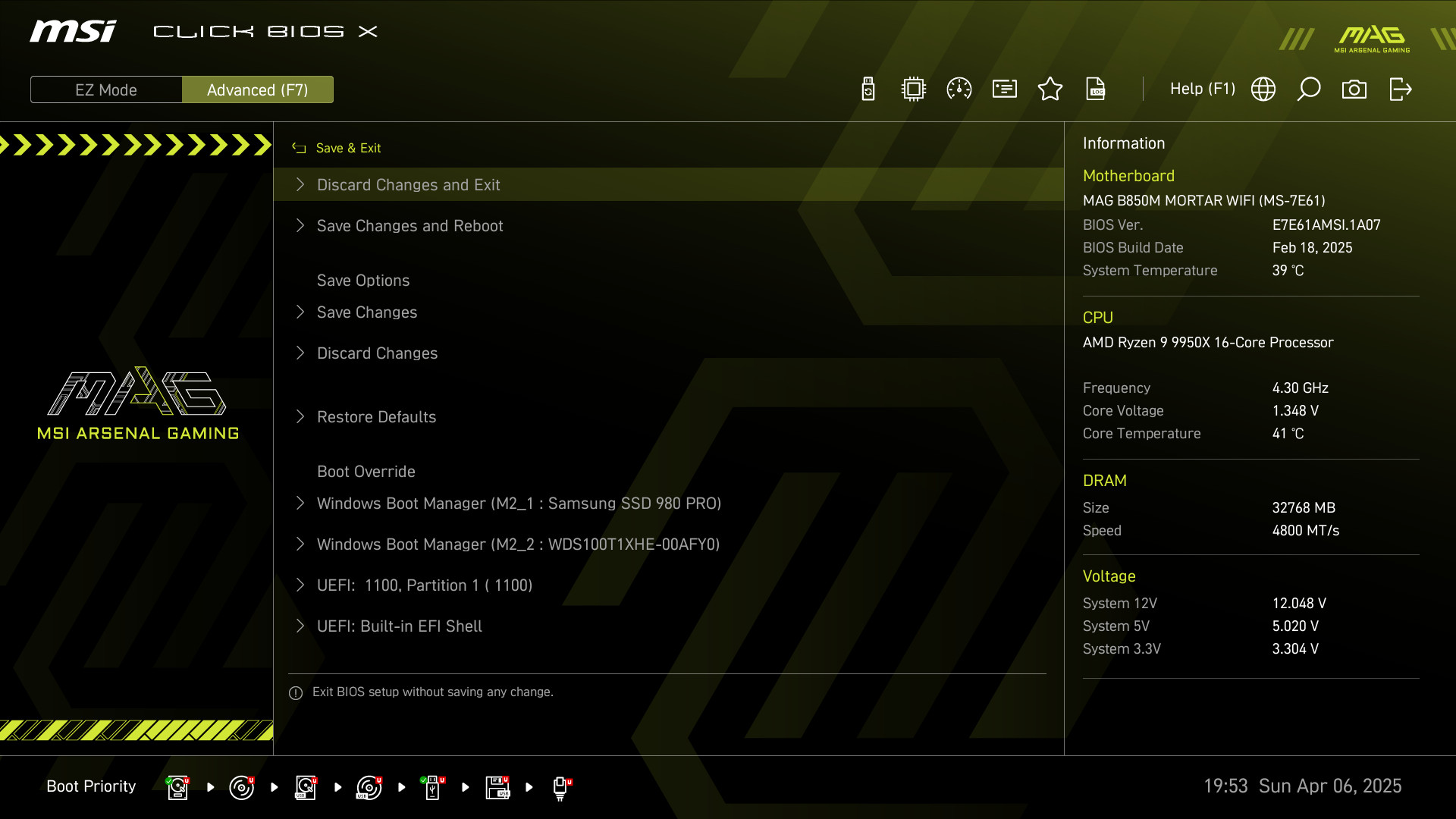Viewport: 1456px width, 819px height.
Task: Click the BIOS version E7E61AMSI.1A07
Action: click(x=1326, y=225)
